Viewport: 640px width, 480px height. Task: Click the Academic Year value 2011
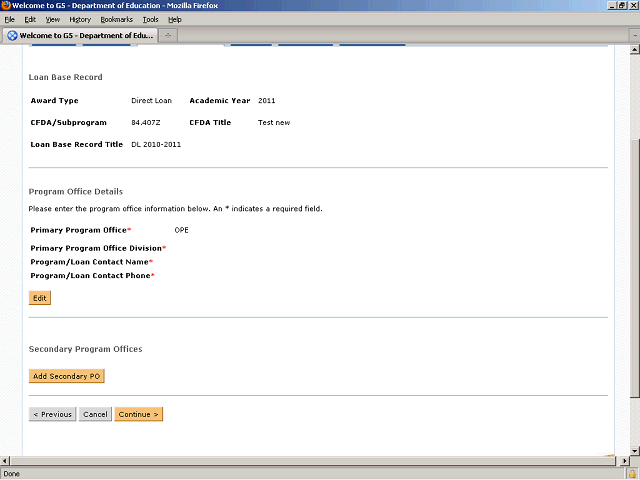tap(267, 100)
